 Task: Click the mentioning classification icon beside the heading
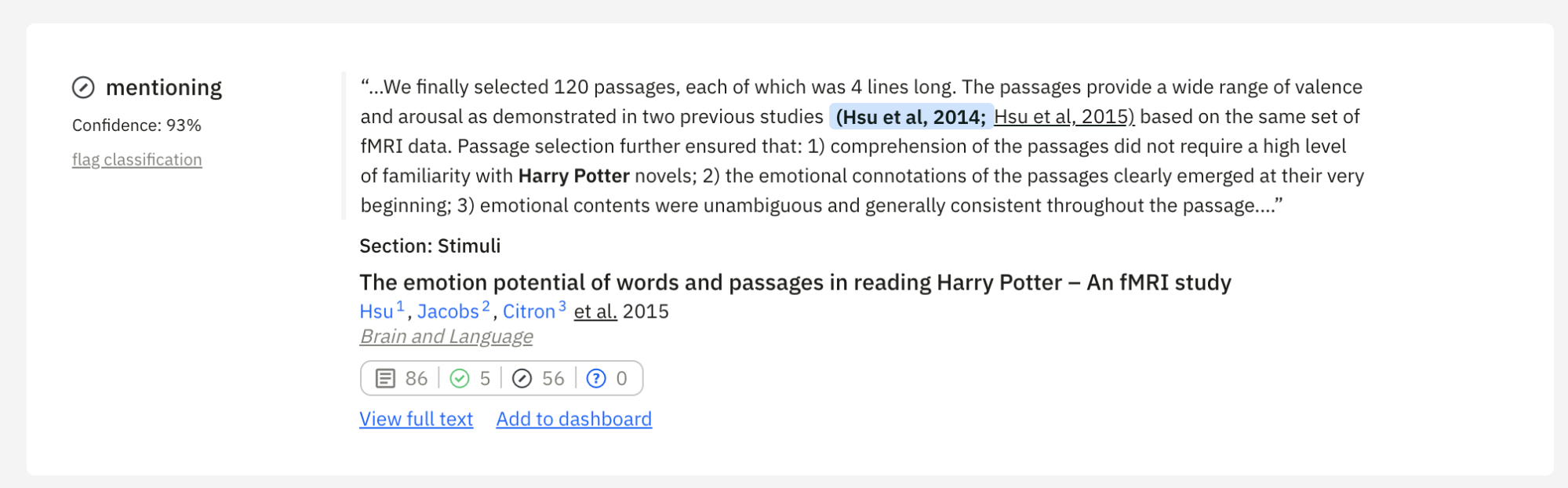(x=83, y=87)
